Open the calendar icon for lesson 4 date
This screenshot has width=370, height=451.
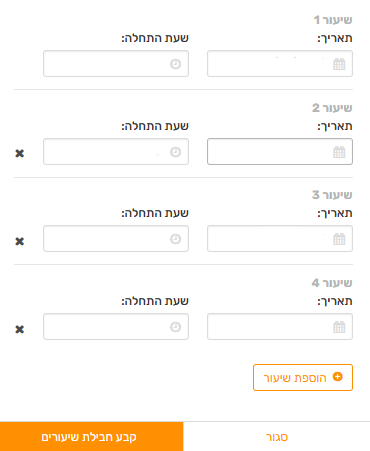click(x=339, y=327)
